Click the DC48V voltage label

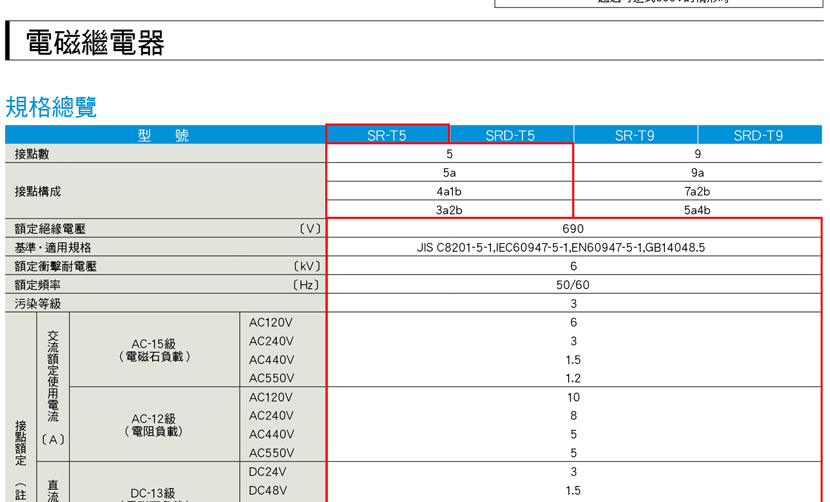(267, 490)
